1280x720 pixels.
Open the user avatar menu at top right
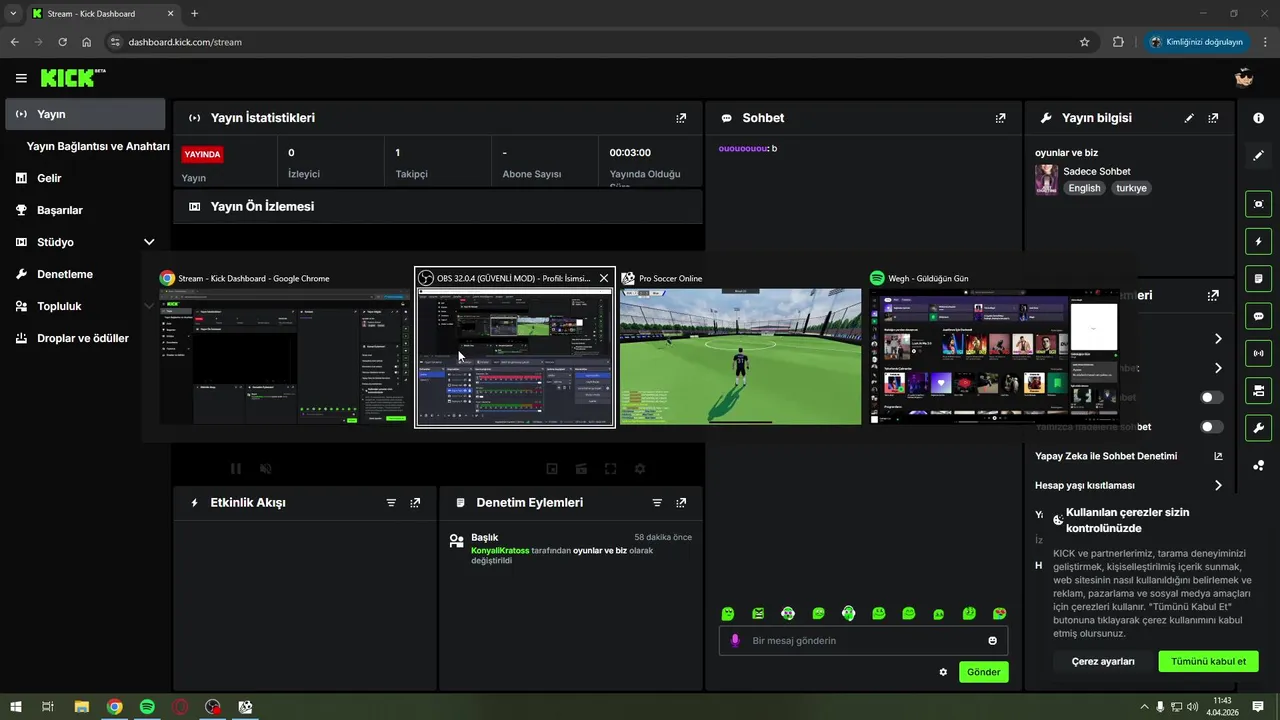(1244, 78)
